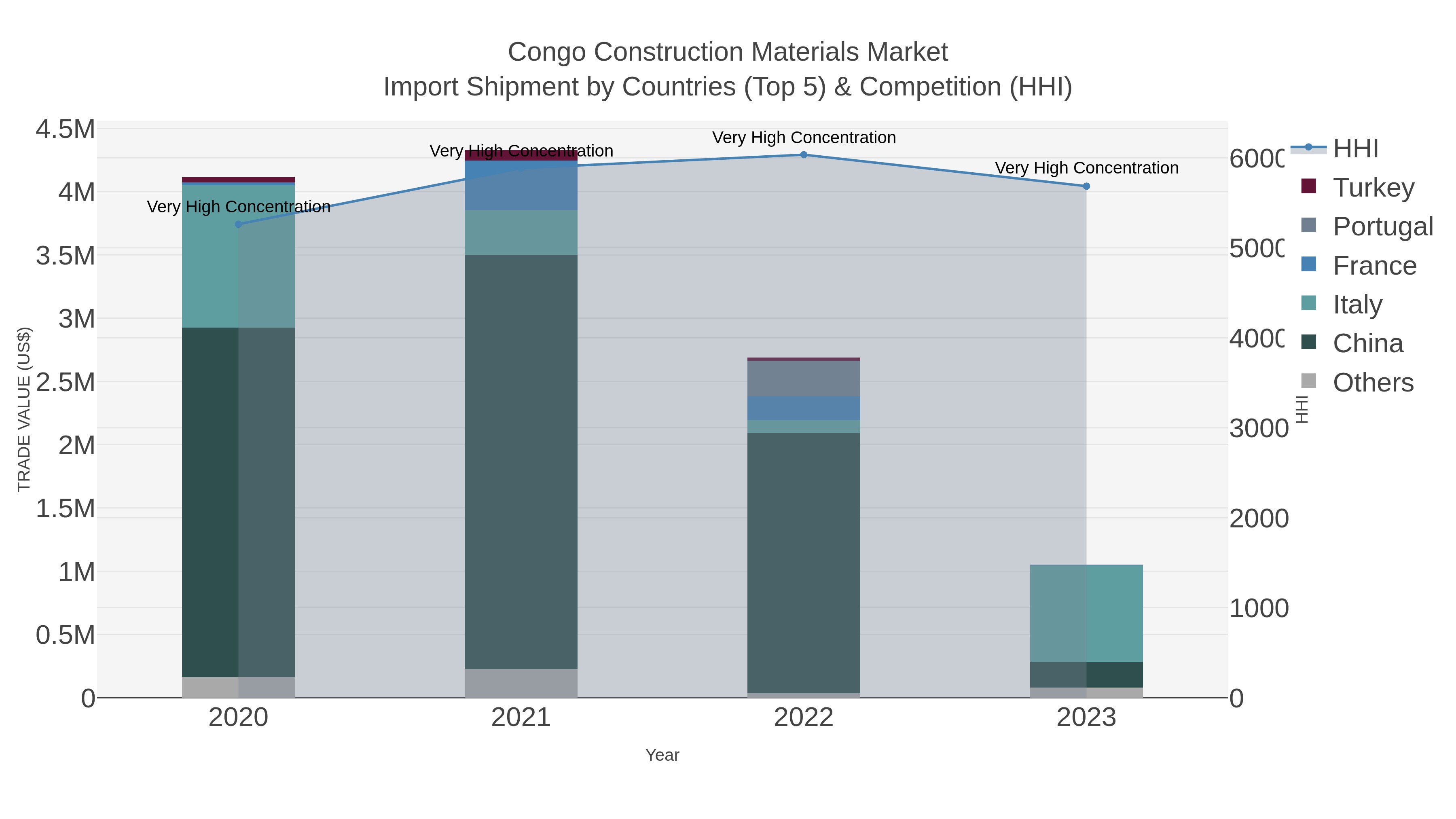
Task: Click the Italy teal legend swatch
Action: (1308, 303)
